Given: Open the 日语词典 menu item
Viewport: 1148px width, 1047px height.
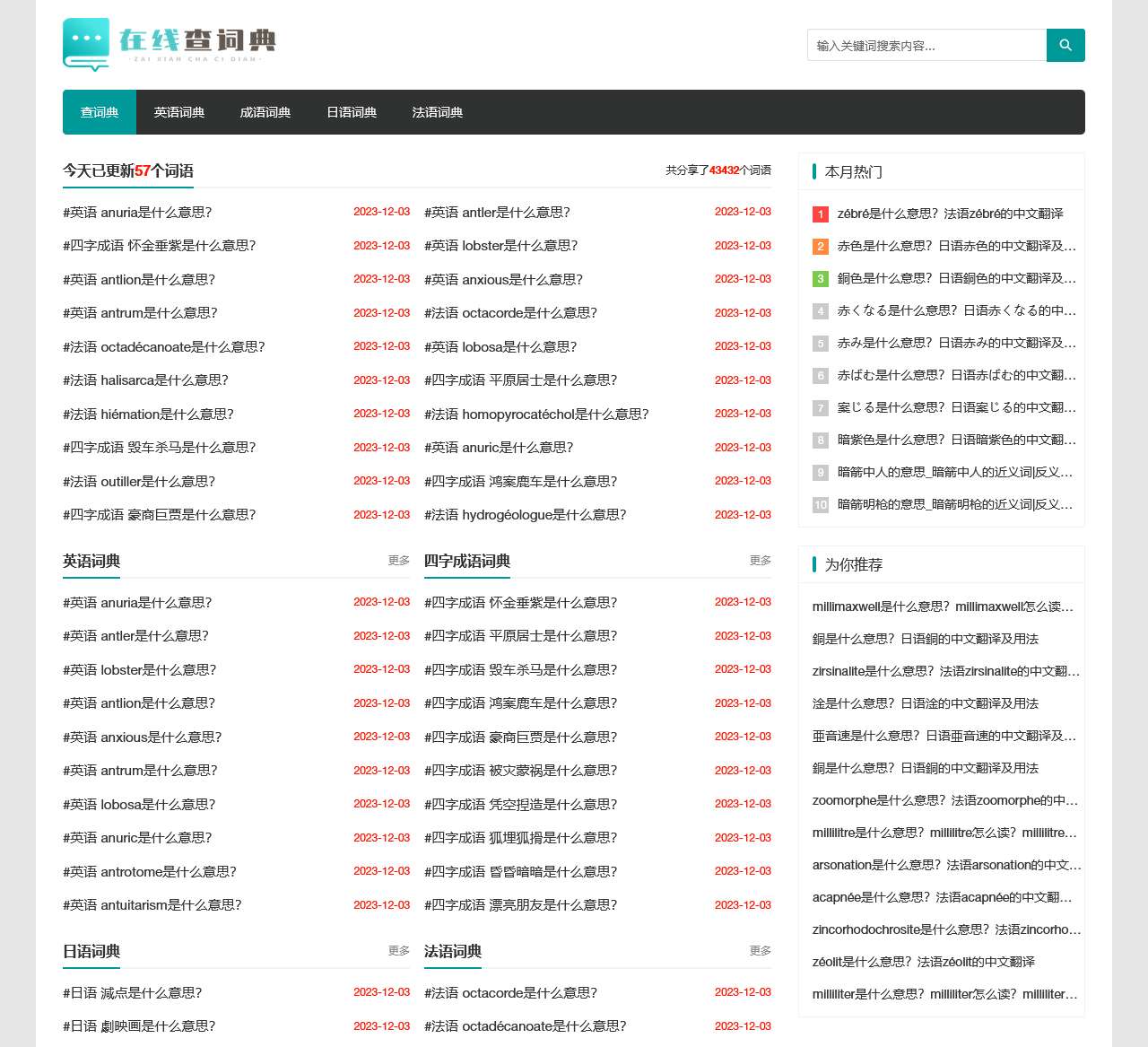Looking at the screenshot, I should click(351, 112).
